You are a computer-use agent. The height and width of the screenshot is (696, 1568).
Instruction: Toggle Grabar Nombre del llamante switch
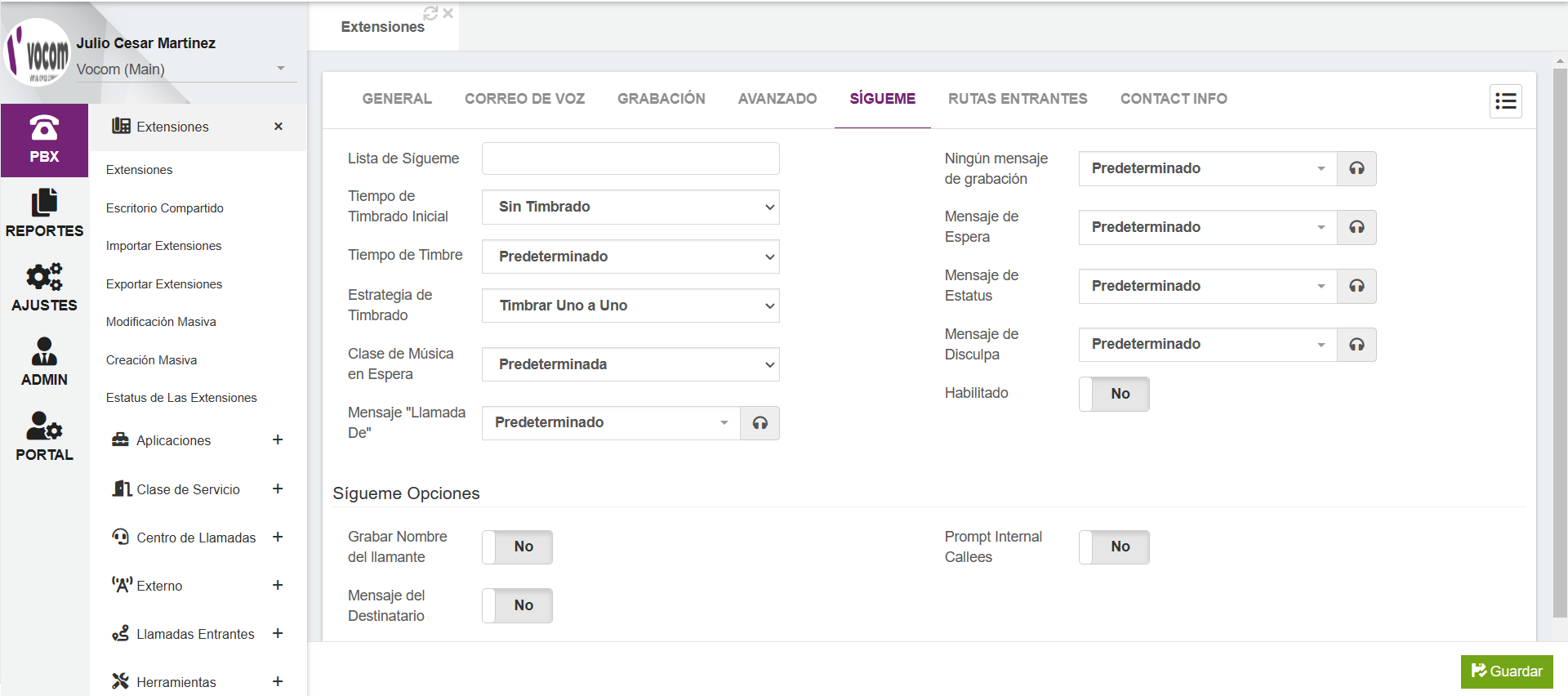tap(517, 547)
